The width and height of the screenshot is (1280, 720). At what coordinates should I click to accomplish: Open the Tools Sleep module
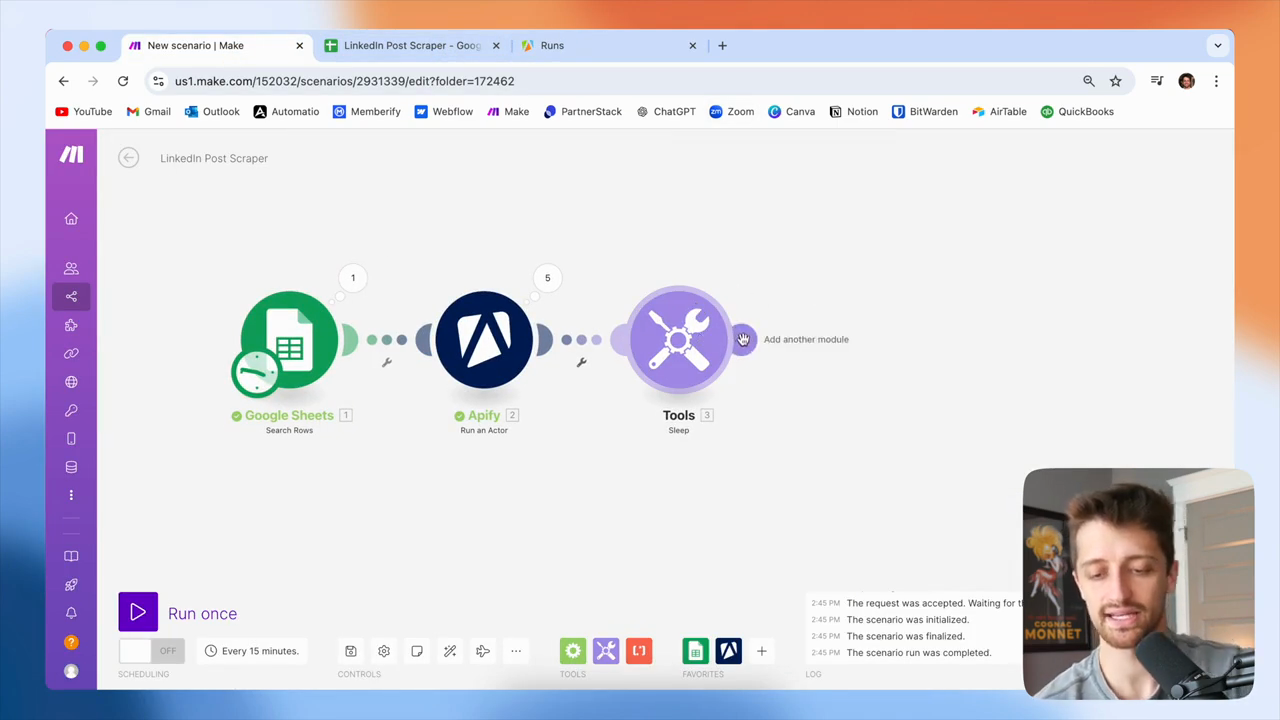click(x=679, y=340)
